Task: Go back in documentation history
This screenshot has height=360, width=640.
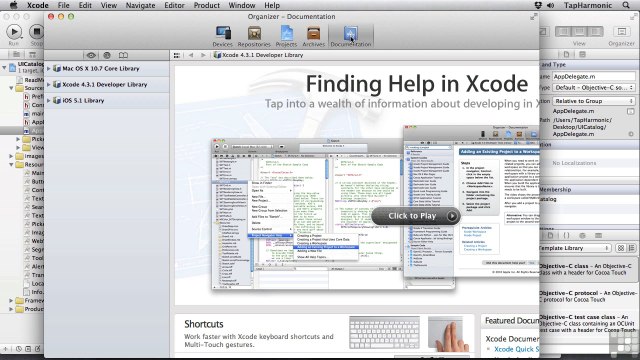Action: pyautogui.click(x=191, y=55)
